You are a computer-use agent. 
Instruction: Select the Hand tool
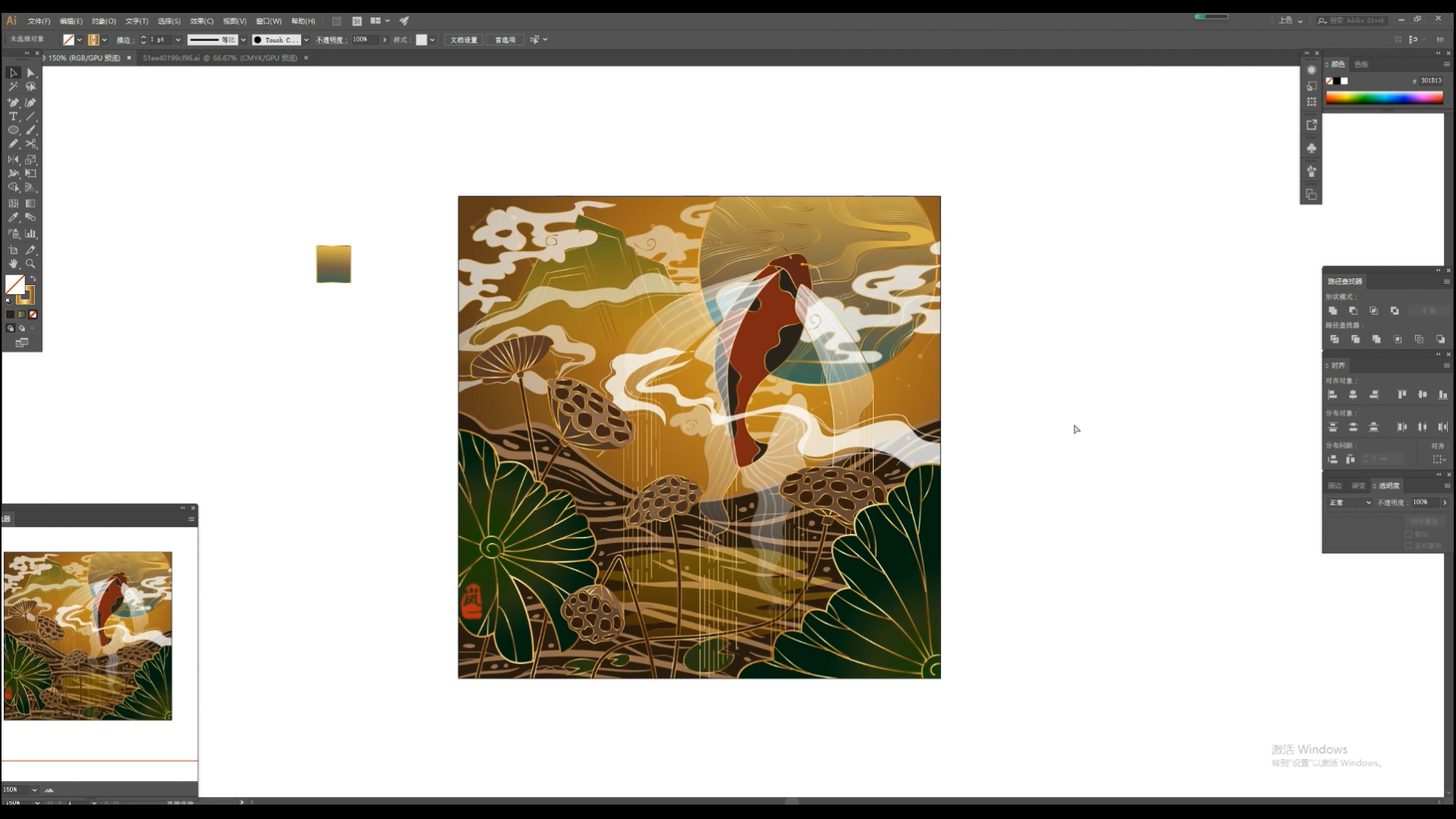click(13, 264)
